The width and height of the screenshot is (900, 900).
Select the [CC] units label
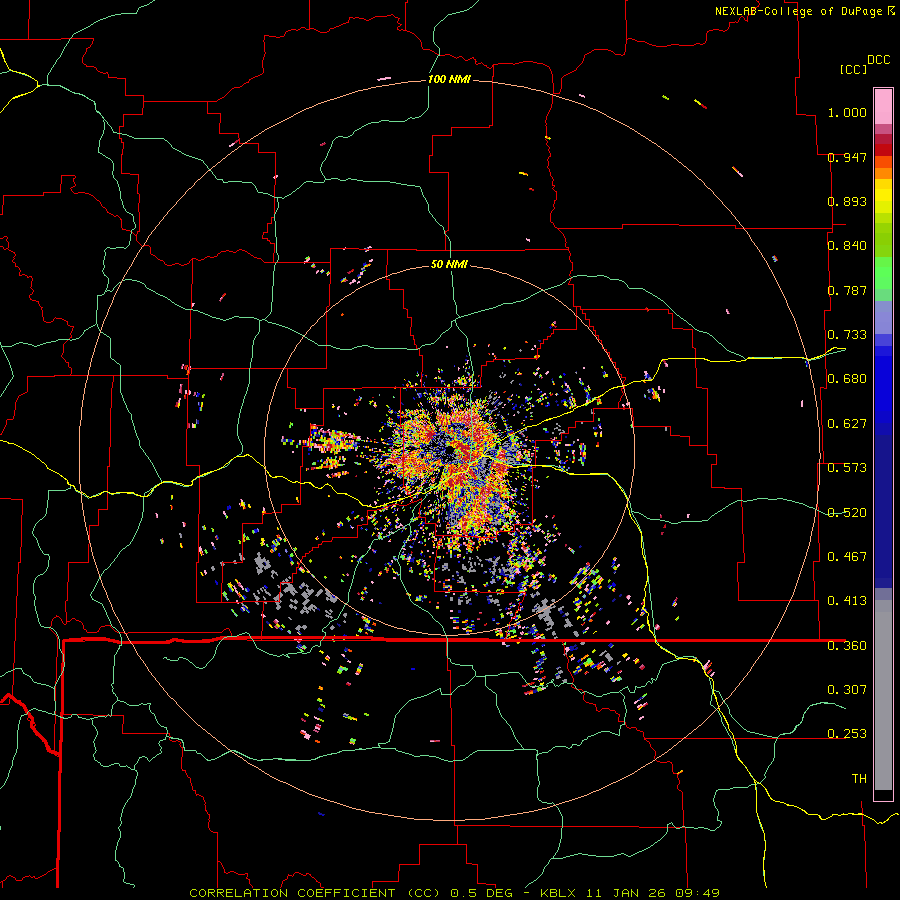pyautogui.click(x=853, y=69)
